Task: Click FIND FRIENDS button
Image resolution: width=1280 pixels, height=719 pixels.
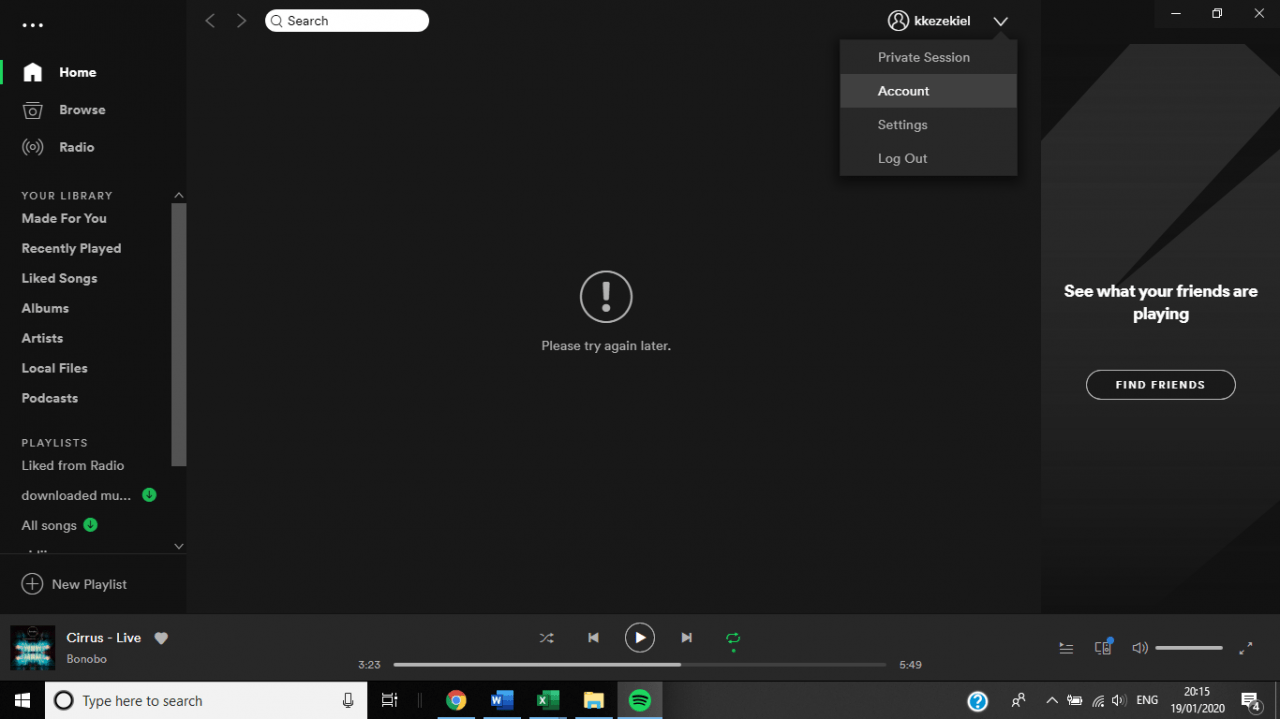Action: [1160, 385]
